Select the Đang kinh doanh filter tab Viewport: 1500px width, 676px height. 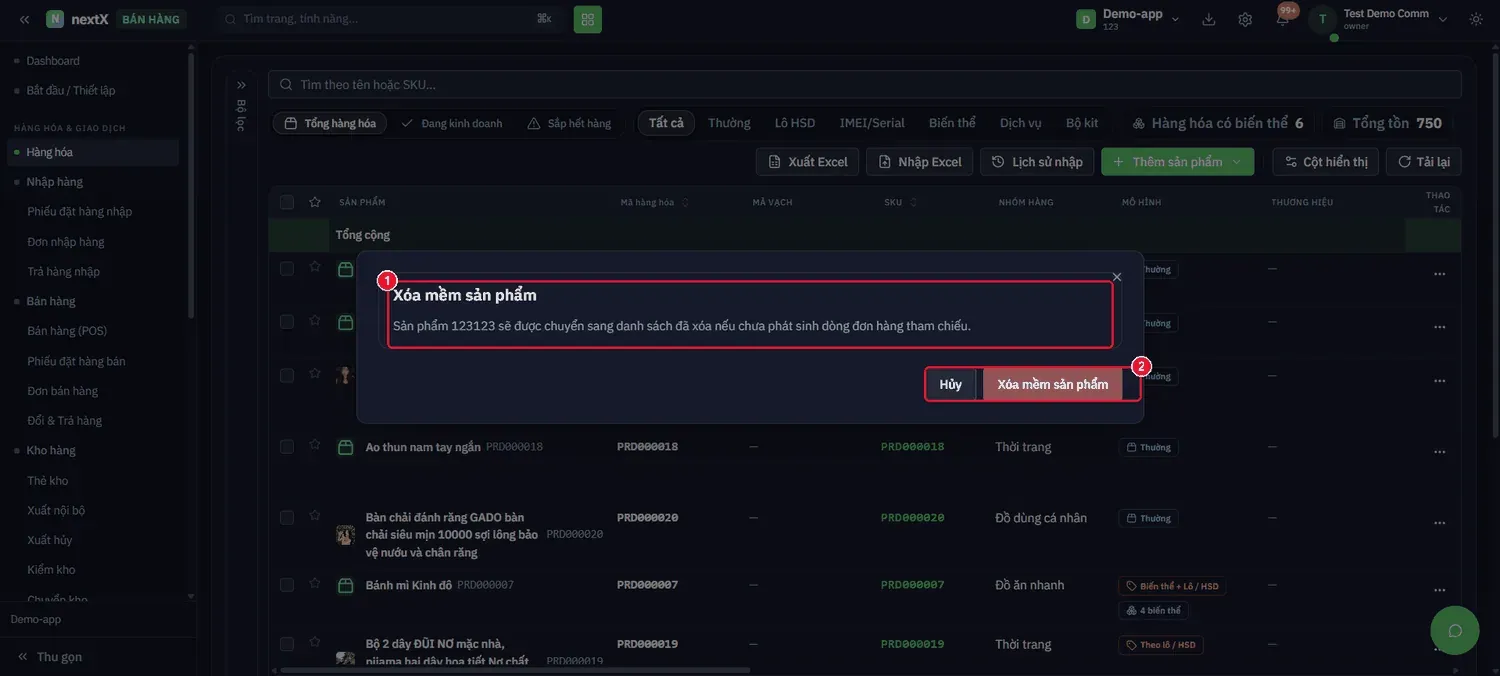tap(452, 123)
